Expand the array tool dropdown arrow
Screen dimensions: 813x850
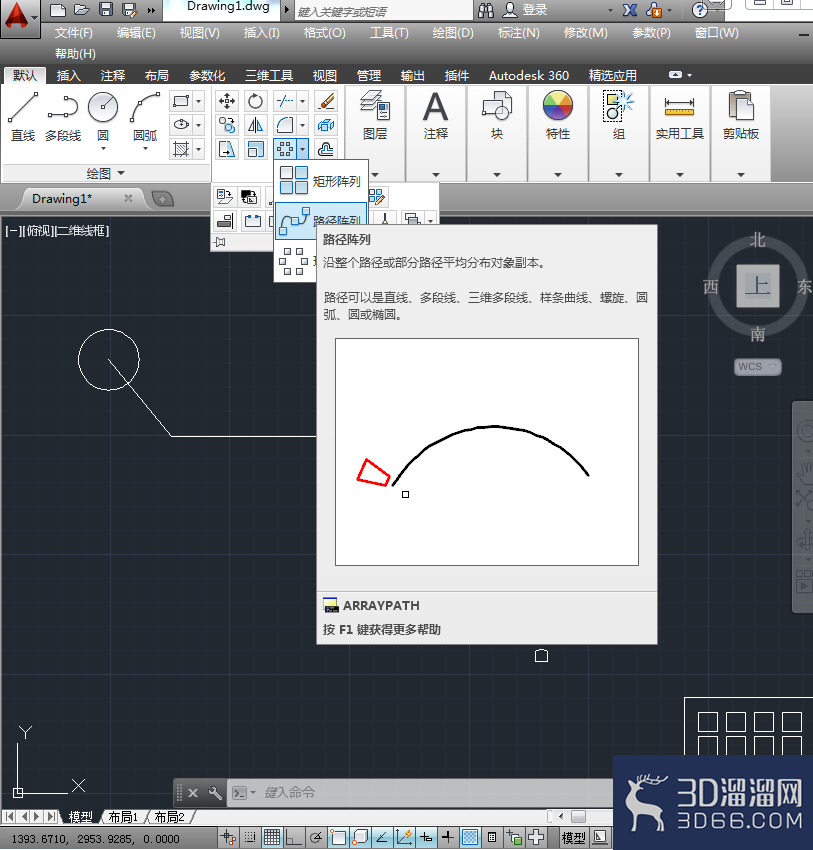[303, 149]
